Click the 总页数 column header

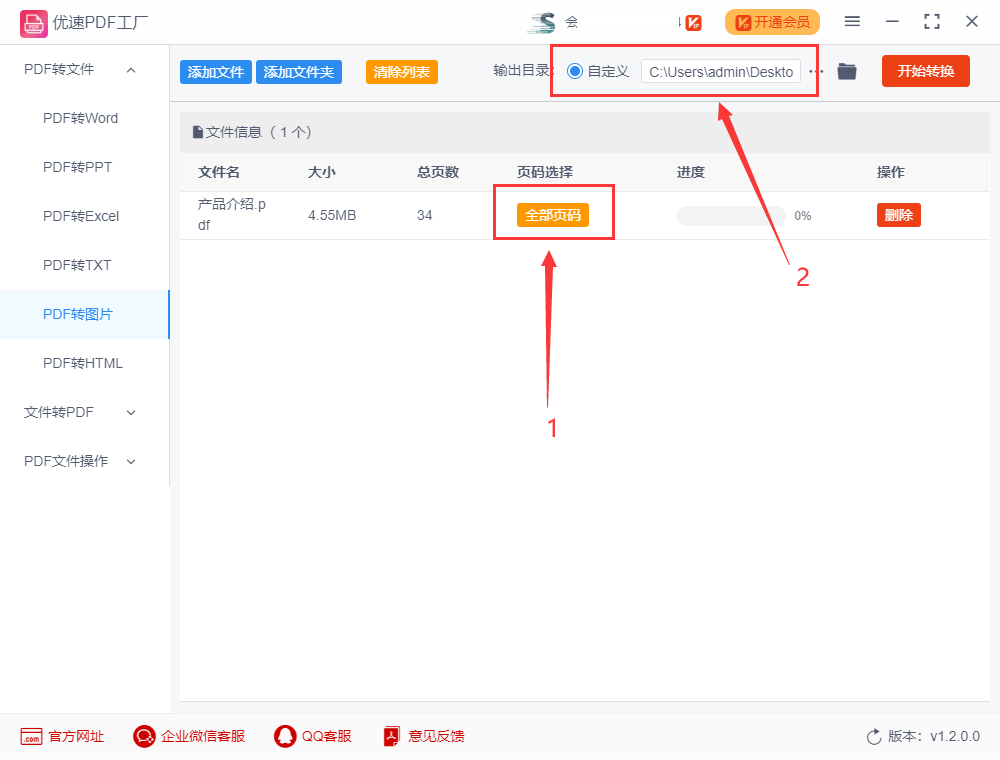click(438, 172)
